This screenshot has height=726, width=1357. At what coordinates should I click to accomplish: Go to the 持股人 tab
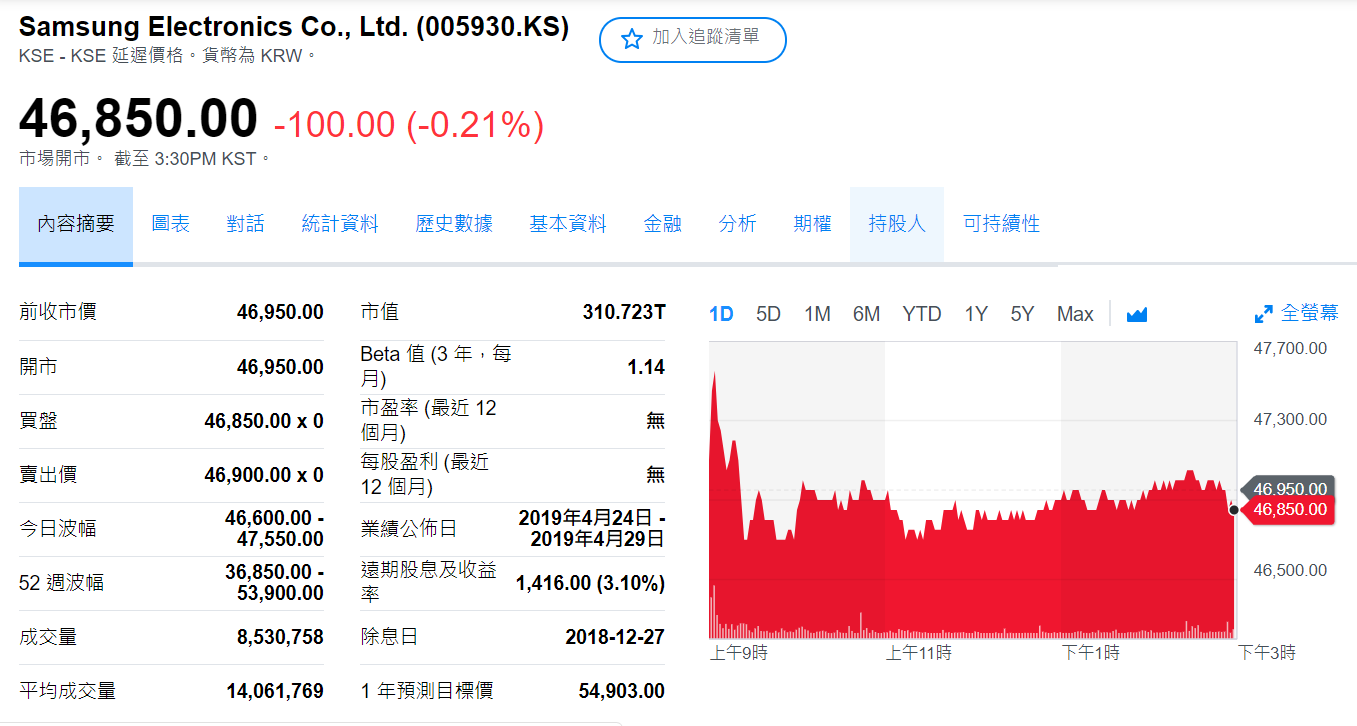click(897, 224)
